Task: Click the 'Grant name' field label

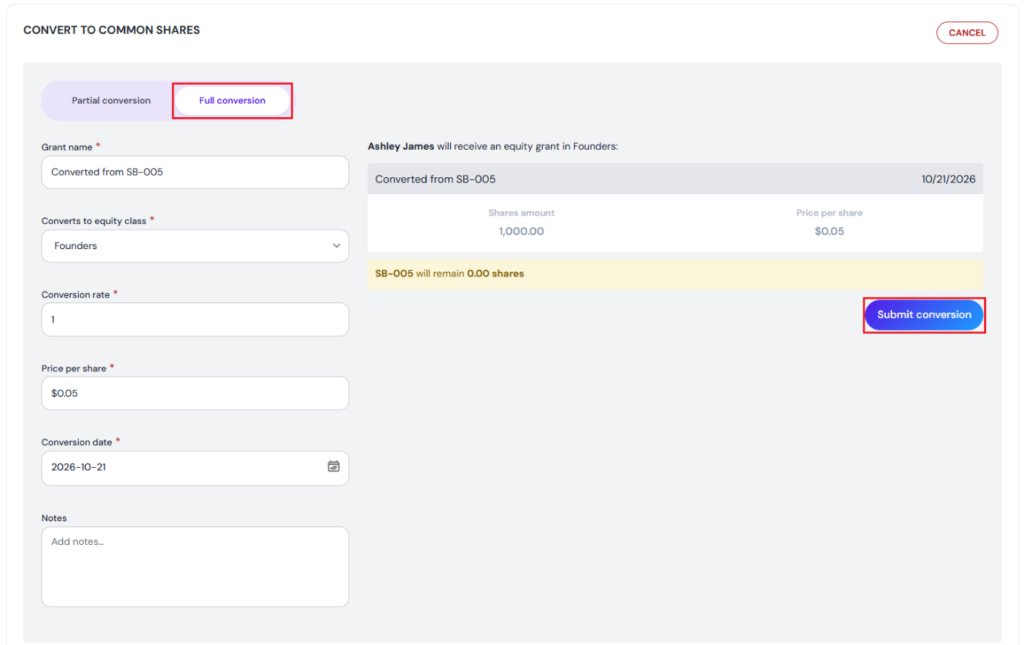Action: (67, 147)
